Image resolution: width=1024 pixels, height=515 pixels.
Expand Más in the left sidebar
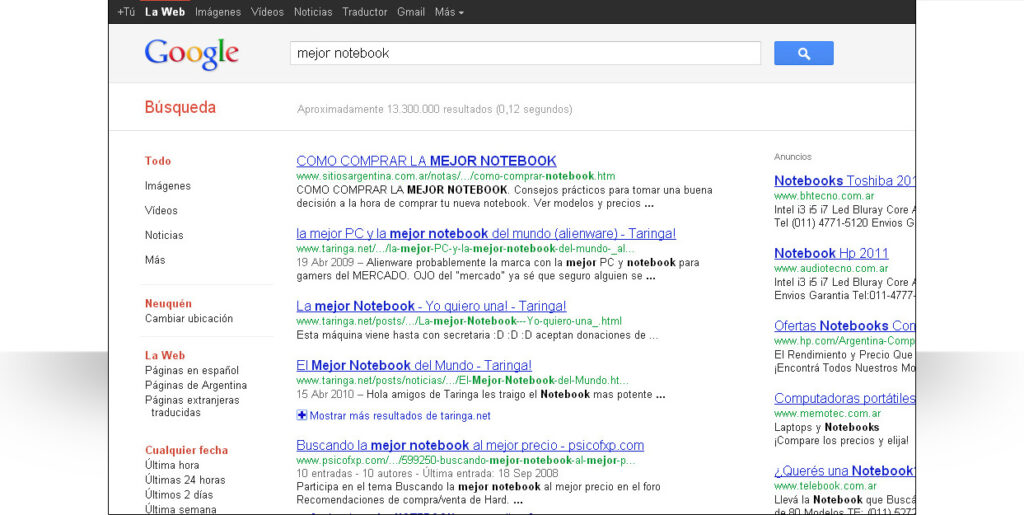(x=155, y=260)
